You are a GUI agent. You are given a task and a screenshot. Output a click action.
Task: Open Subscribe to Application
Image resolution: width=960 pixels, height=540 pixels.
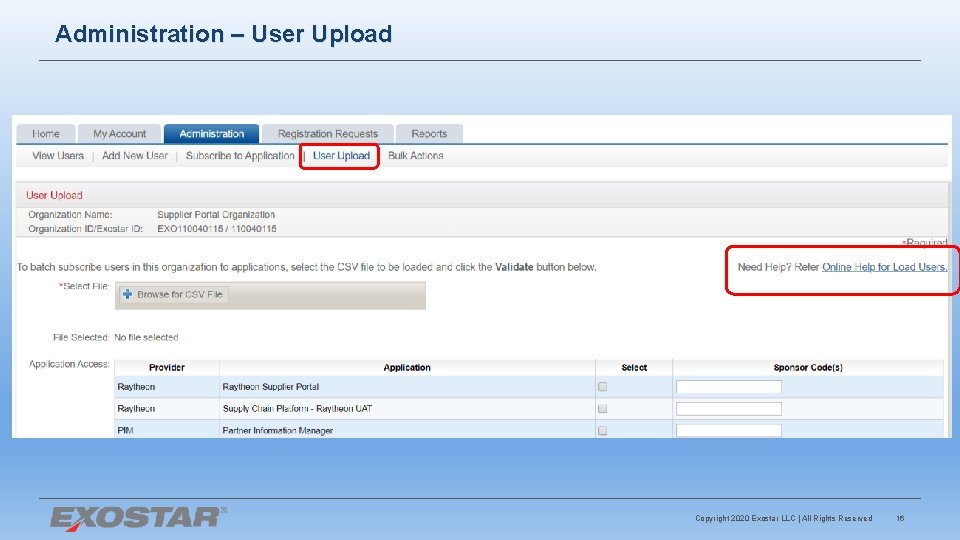pyautogui.click(x=240, y=156)
